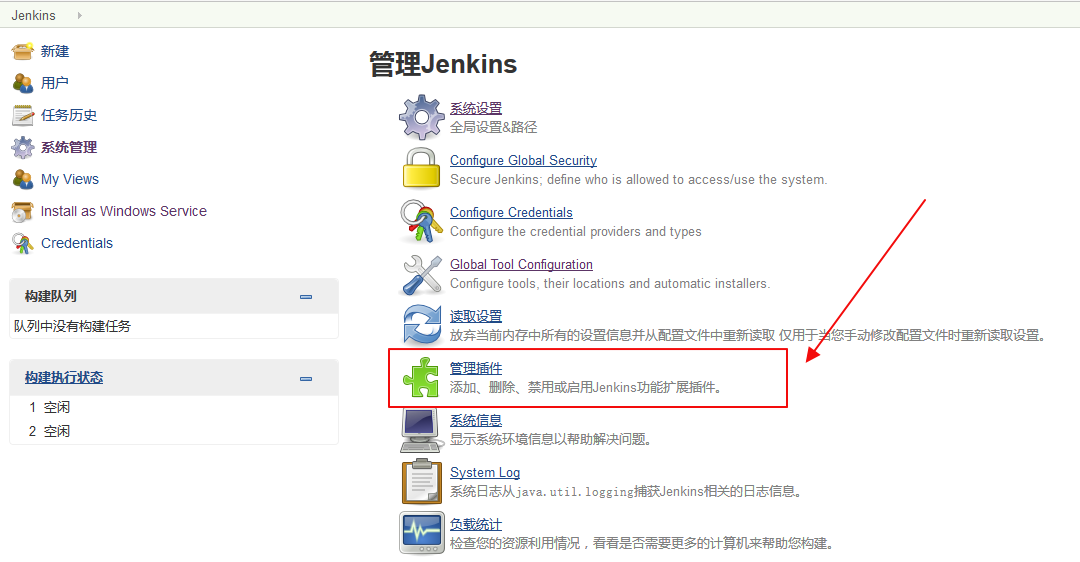Screen dimensions: 1080x562
Task: Open the 用户 link in sidebar
Action: pos(54,83)
